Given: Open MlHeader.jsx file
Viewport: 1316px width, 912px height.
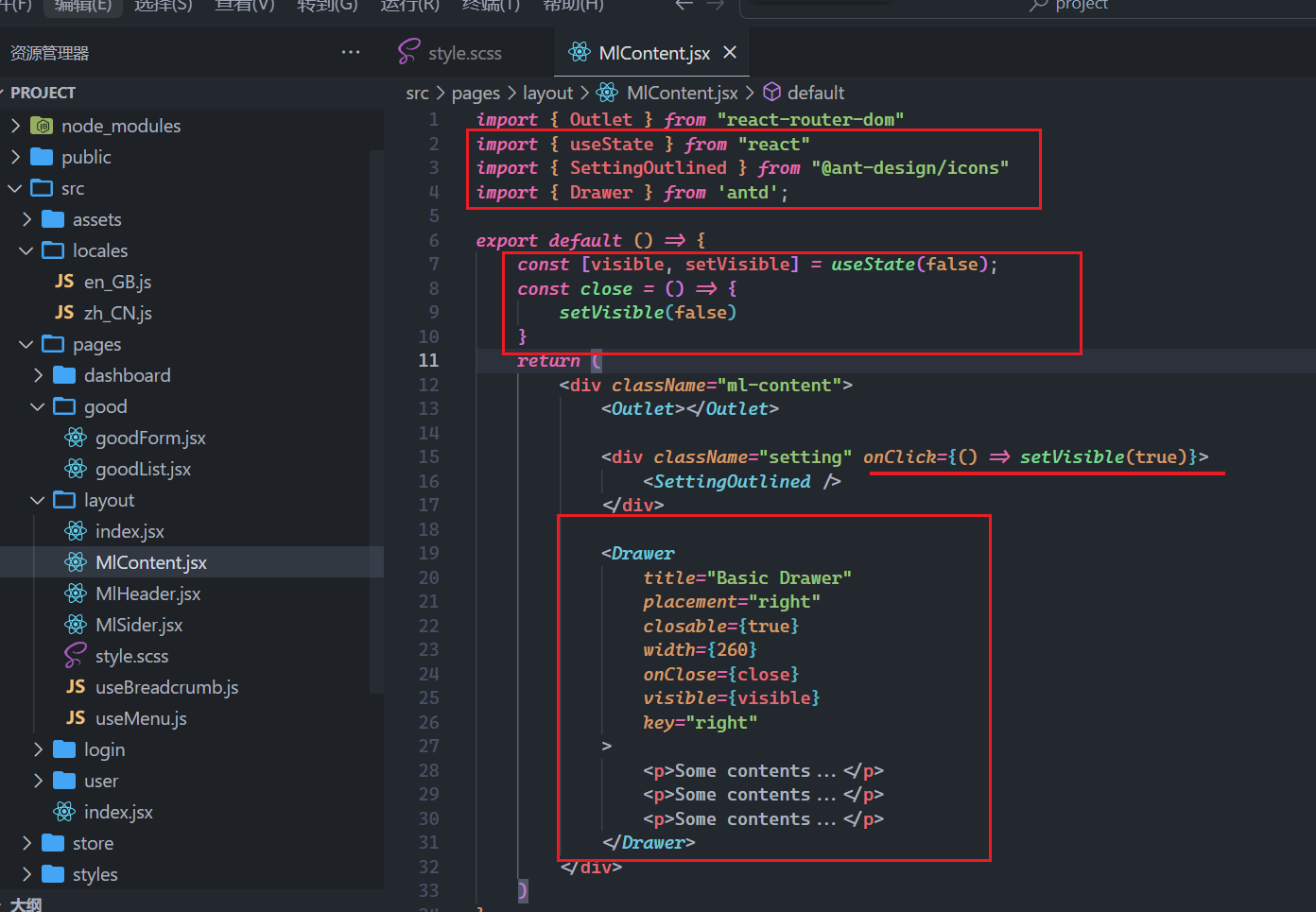Looking at the screenshot, I should pos(147,594).
